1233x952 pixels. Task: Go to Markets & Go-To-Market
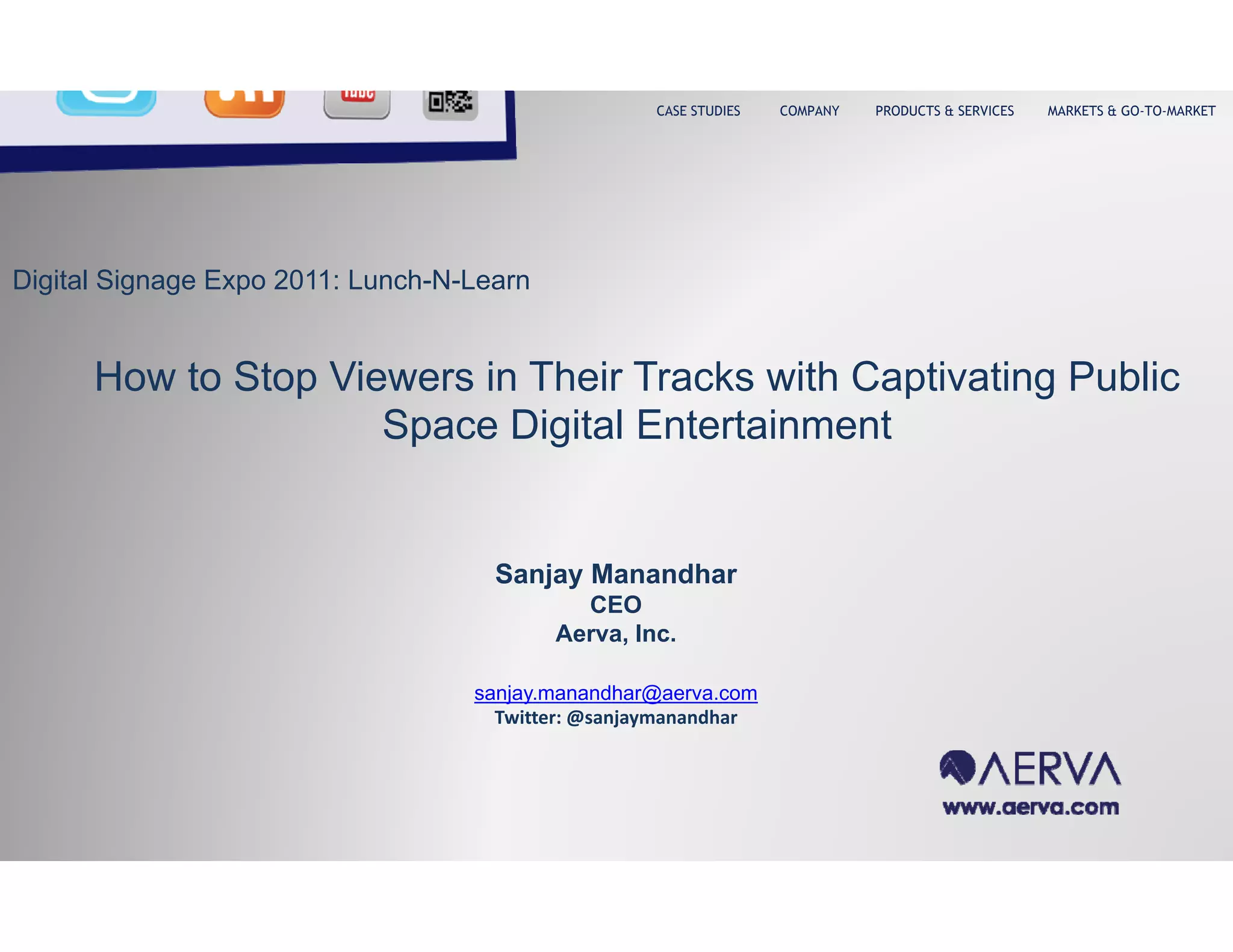tap(1131, 111)
